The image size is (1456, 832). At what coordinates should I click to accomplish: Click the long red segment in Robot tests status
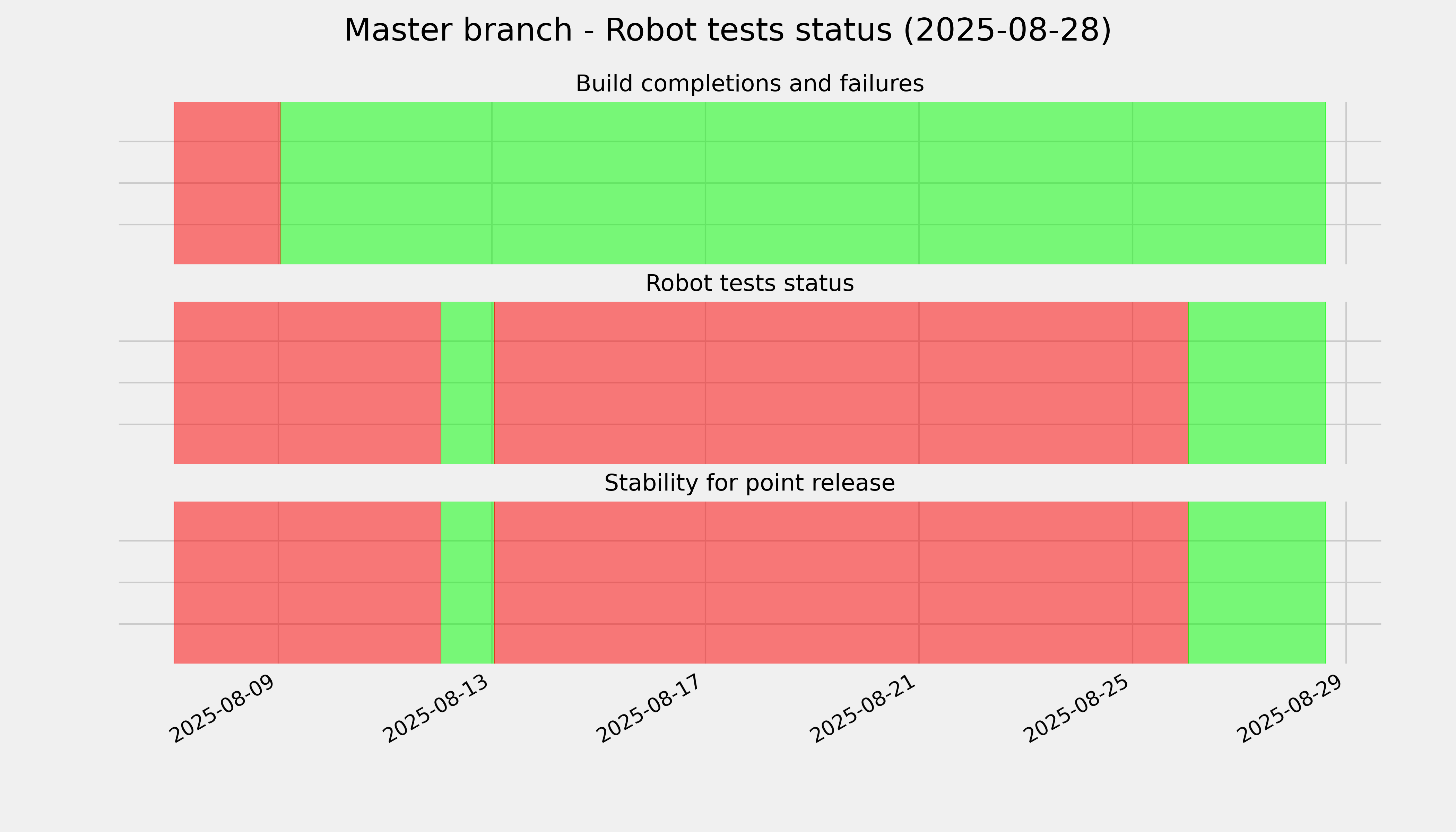pyautogui.click(x=841, y=383)
